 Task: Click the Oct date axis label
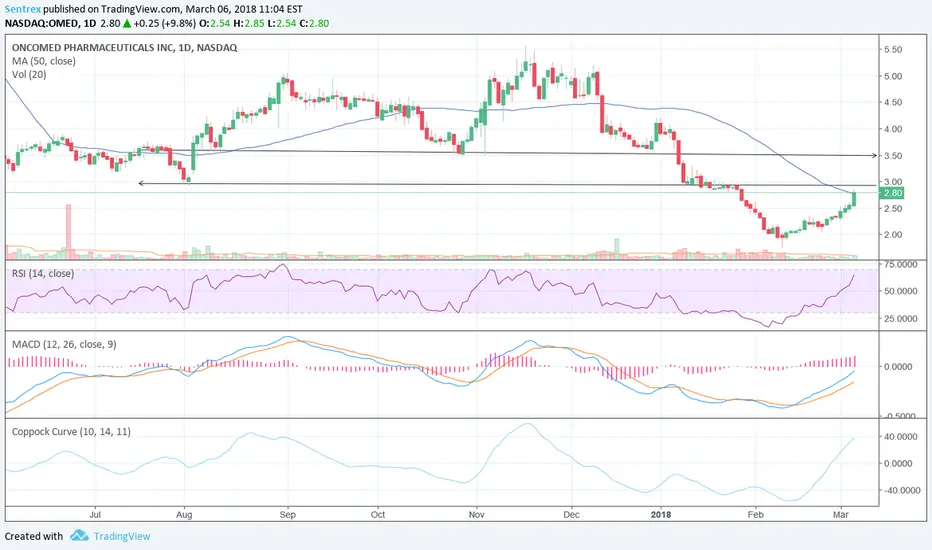coord(378,514)
